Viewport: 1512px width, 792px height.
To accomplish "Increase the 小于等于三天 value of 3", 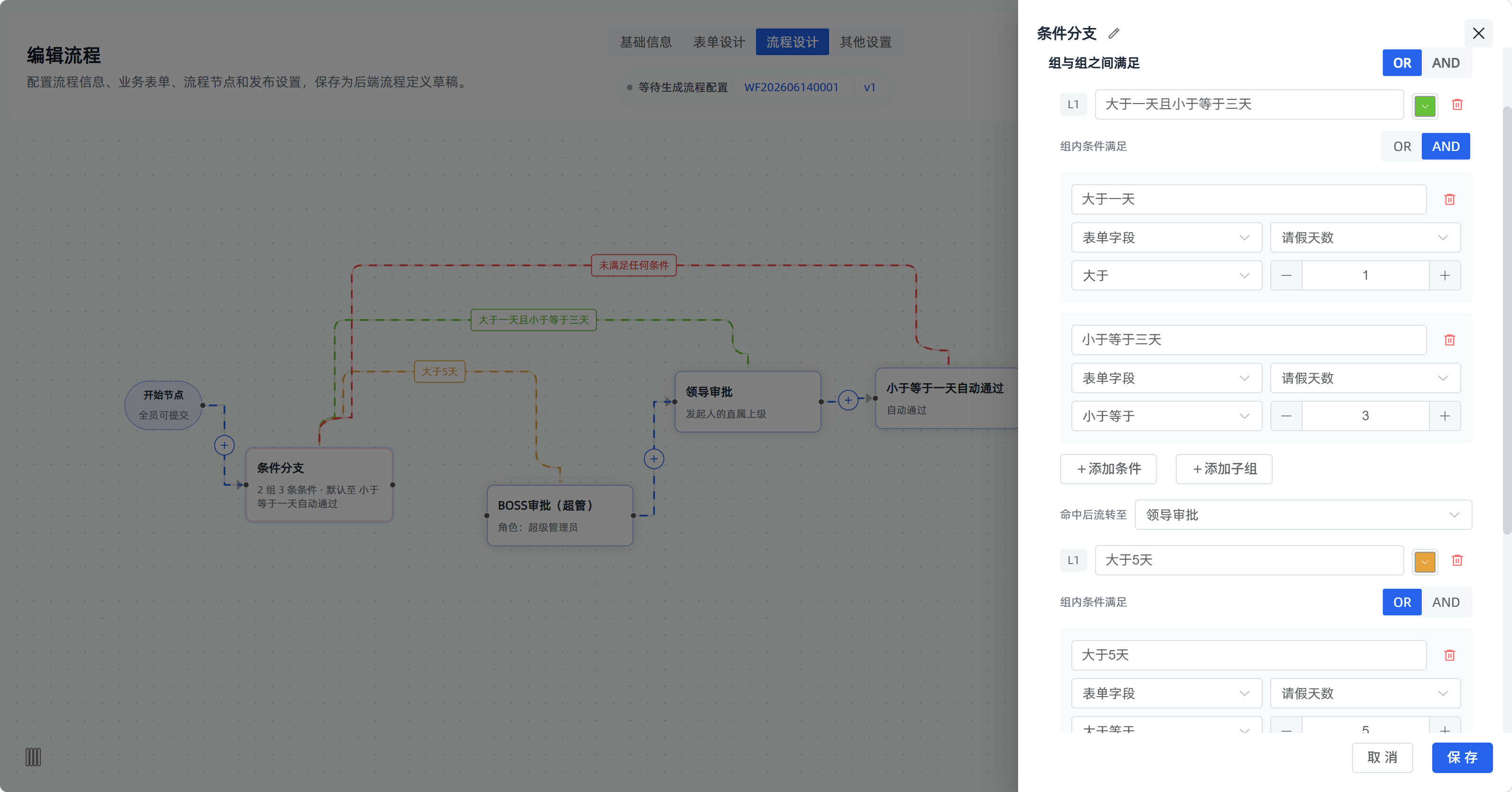I will pos(1445,415).
